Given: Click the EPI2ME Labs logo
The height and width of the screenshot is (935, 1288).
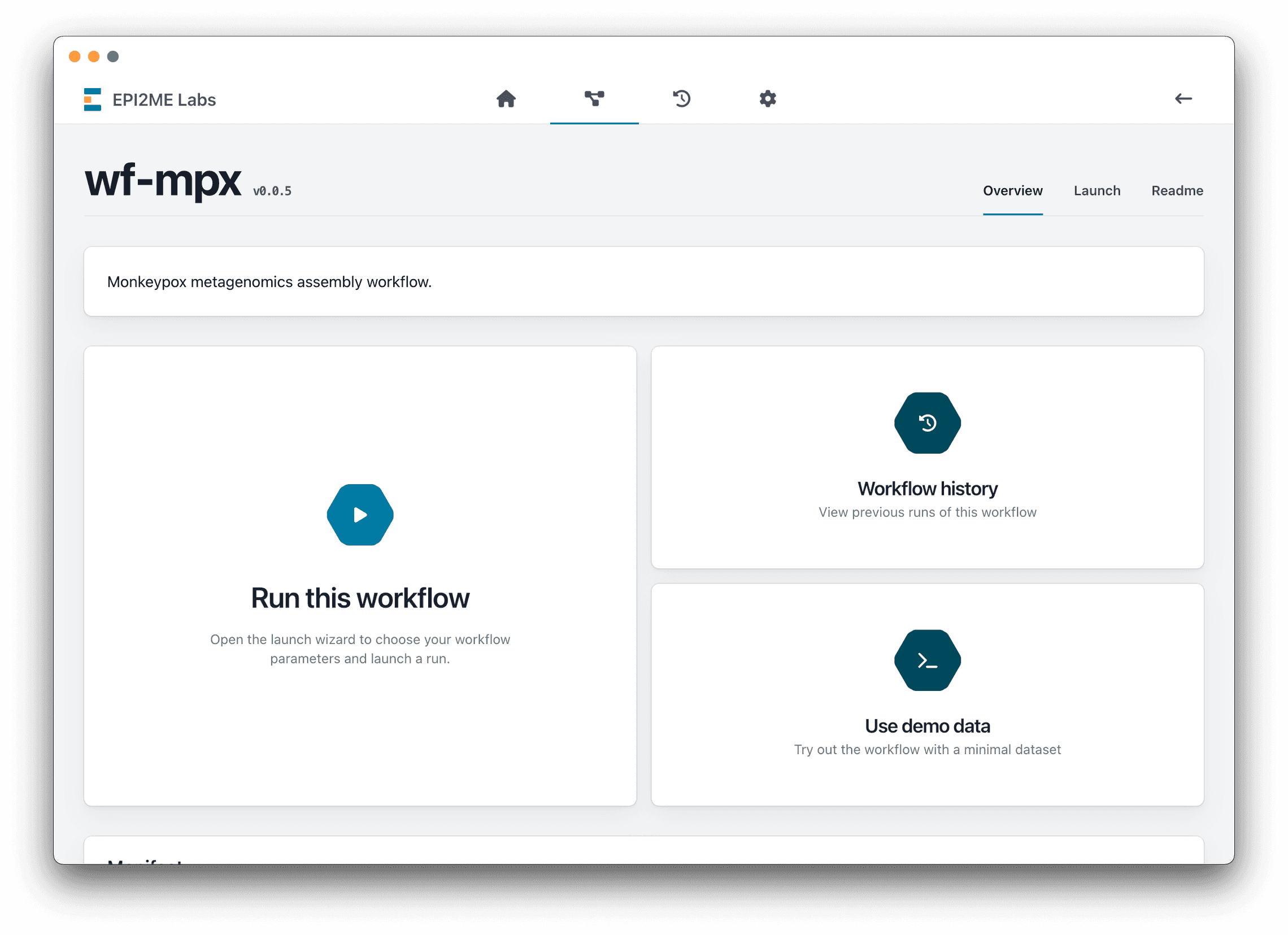Looking at the screenshot, I should pyautogui.click(x=93, y=99).
